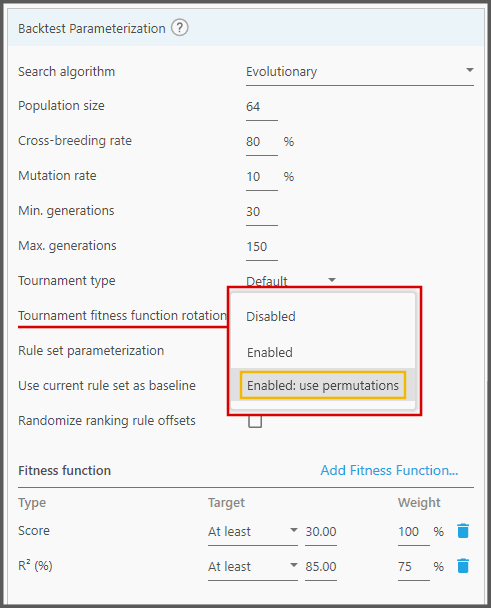The height and width of the screenshot is (608, 491).
Task: Open Score target At least dropdown
Action: [252, 532]
